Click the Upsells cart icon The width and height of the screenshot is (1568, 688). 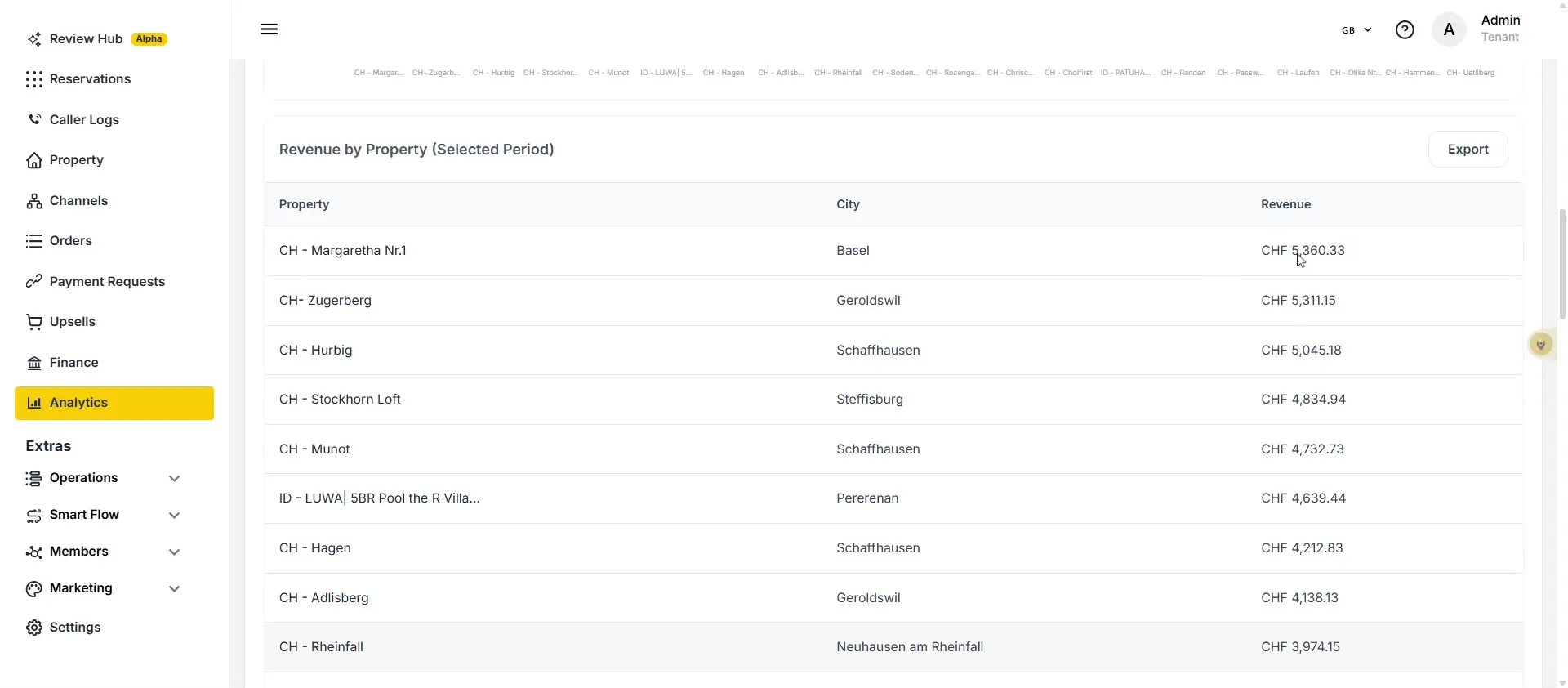[x=34, y=322]
